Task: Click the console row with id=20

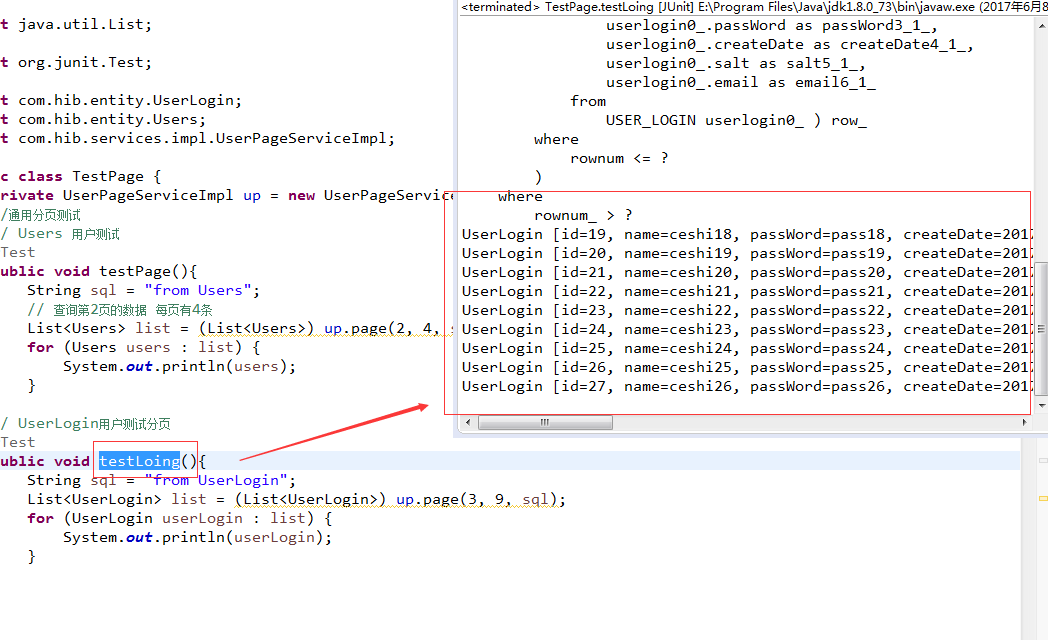Action: tap(745, 253)
